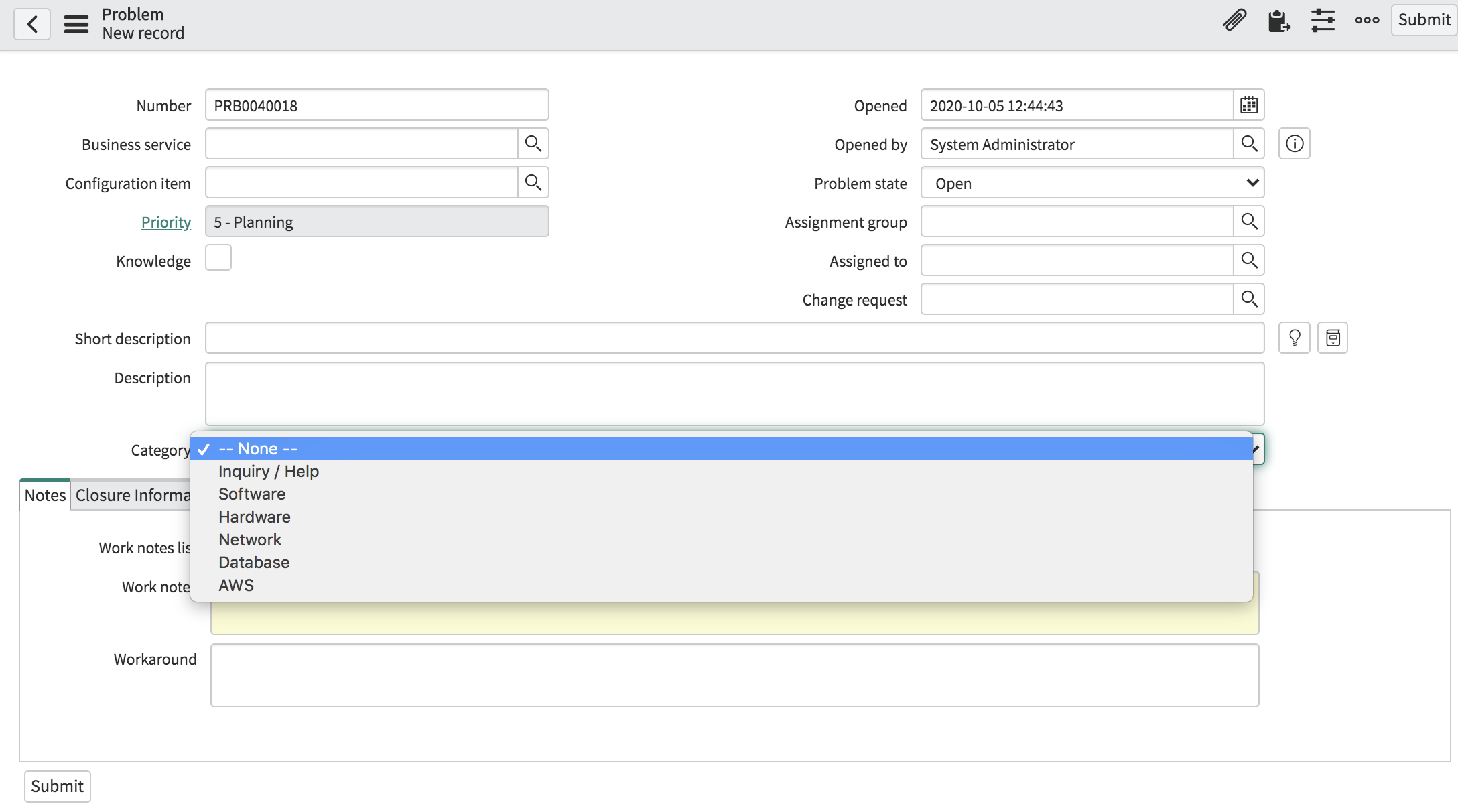Expand the Problem state dropdown
This screenshot has width=1458, height=812.
[1092, 183]
